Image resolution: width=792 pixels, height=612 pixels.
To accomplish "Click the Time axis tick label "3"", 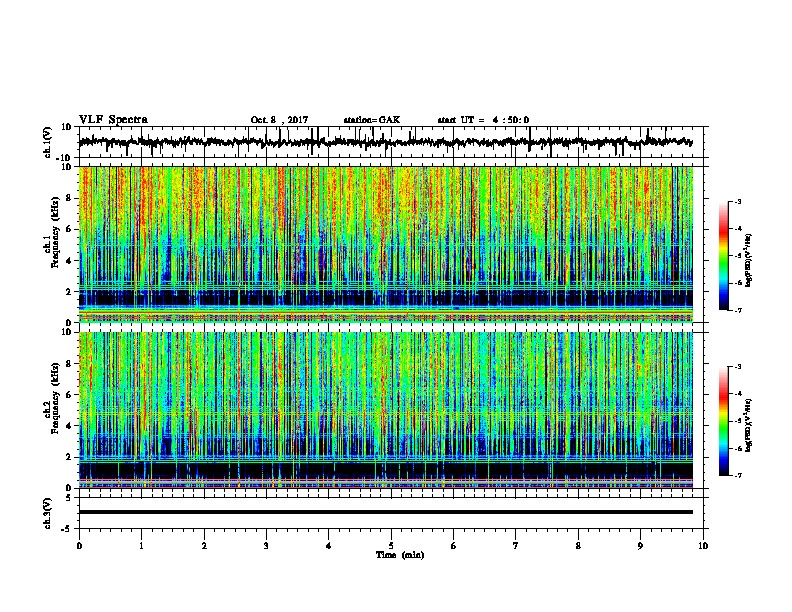I will pyautogui.click(x=266, y=546).
